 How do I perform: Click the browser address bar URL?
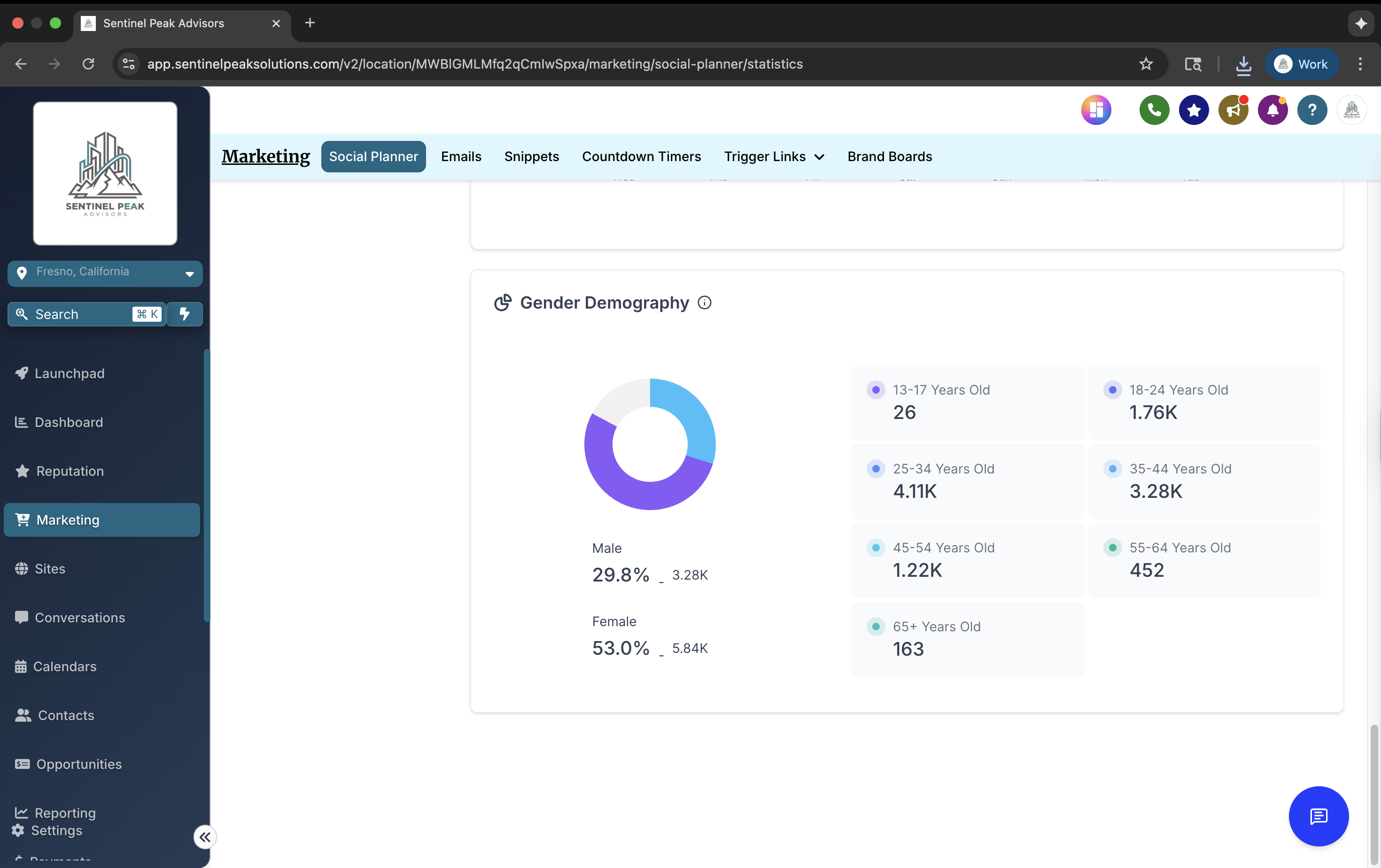pyautogui.click(x=475, y=63)
